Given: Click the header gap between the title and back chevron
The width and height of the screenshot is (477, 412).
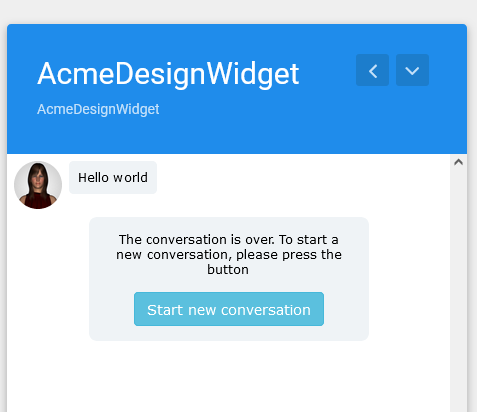Looking at the screenshot, I should (328, 73).
